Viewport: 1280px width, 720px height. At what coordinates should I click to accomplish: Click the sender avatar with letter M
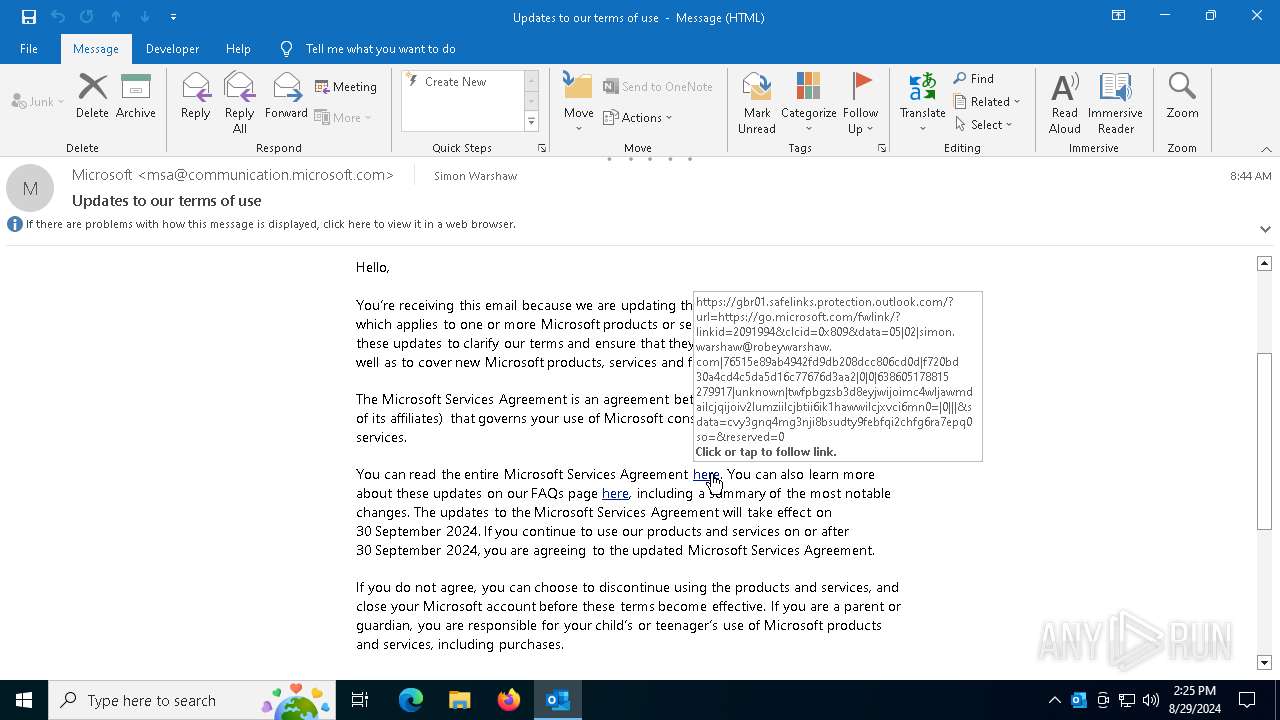30,188
